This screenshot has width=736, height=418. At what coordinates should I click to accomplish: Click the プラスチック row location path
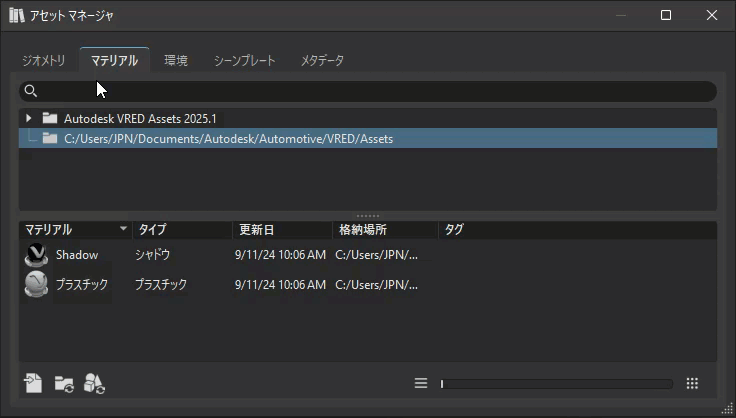[376, 285]
